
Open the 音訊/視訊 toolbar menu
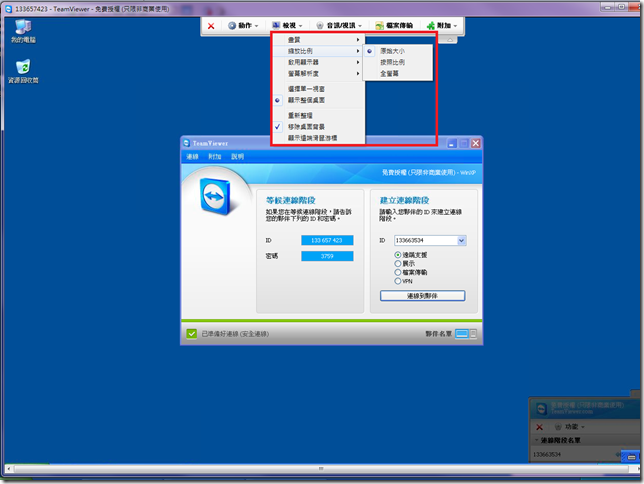339,25
